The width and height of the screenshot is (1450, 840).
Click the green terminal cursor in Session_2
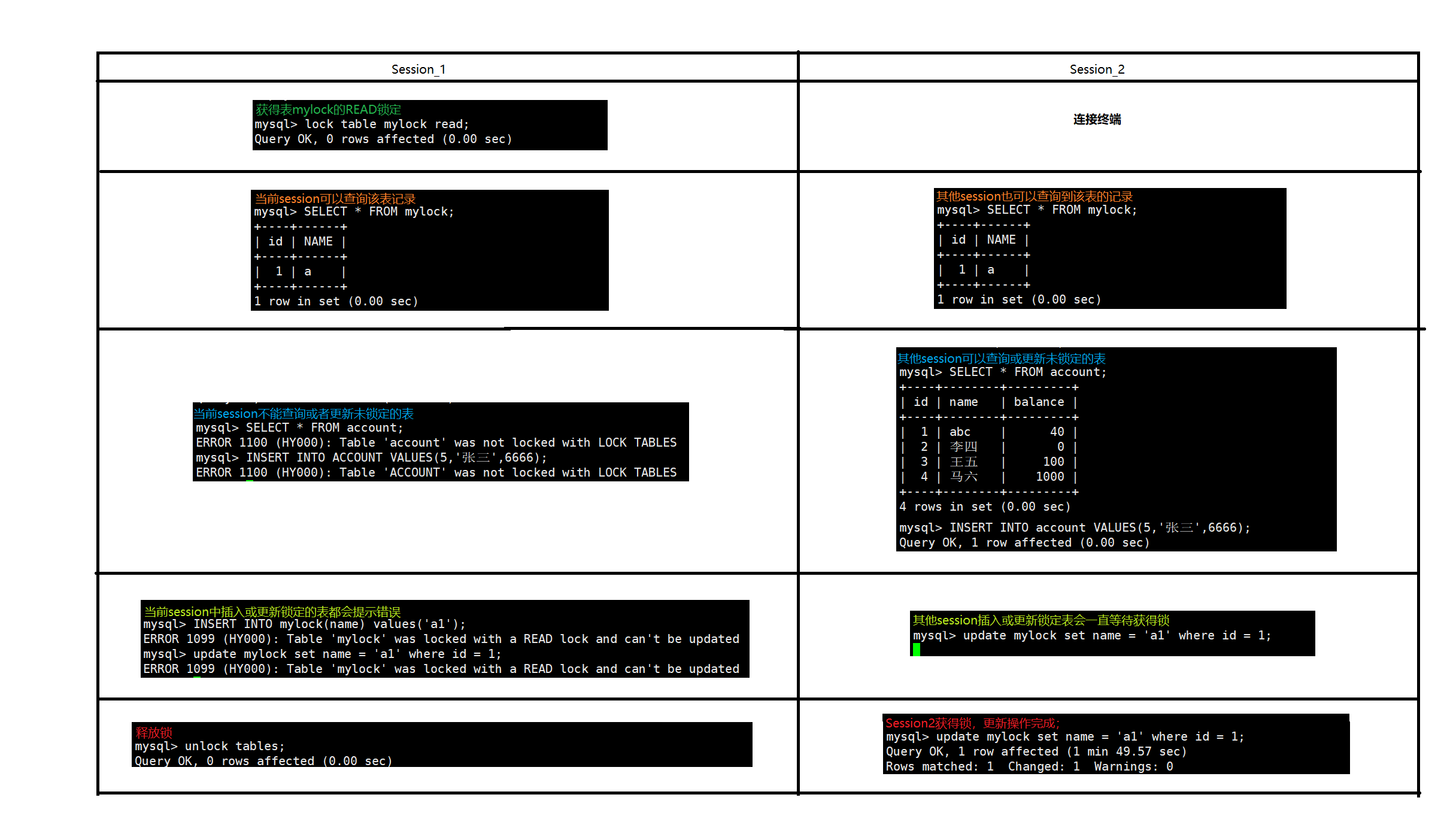coord(916,650)
